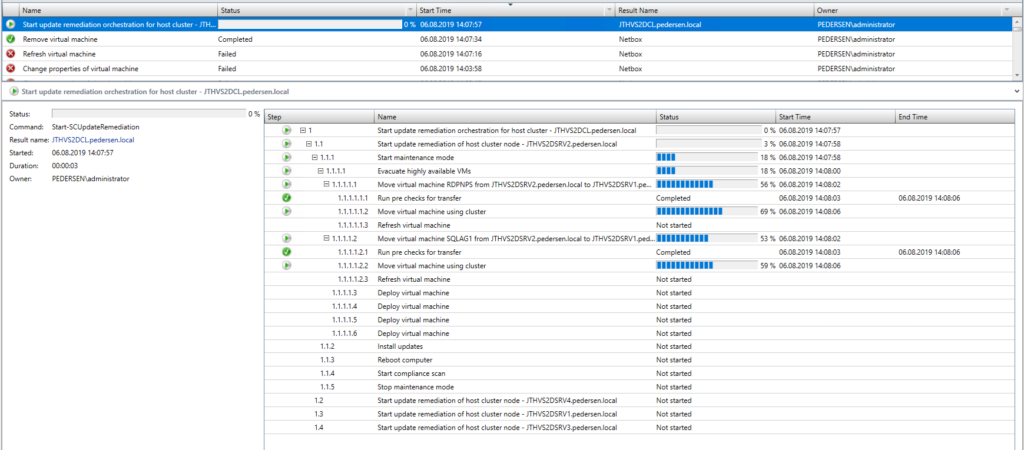
Task: Click failed icon of Refresh virtual machine job
Action: coord(10,54)
